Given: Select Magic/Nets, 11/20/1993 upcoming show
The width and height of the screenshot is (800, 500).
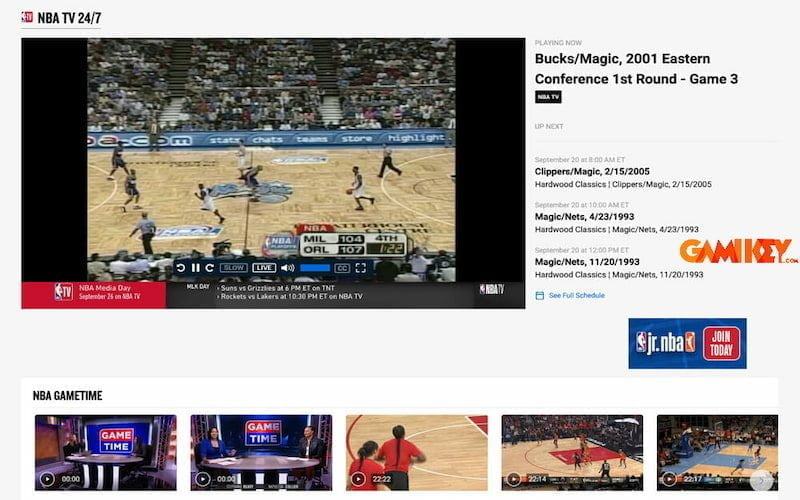Looking at the screenshot, I should [x=587, y=262].
